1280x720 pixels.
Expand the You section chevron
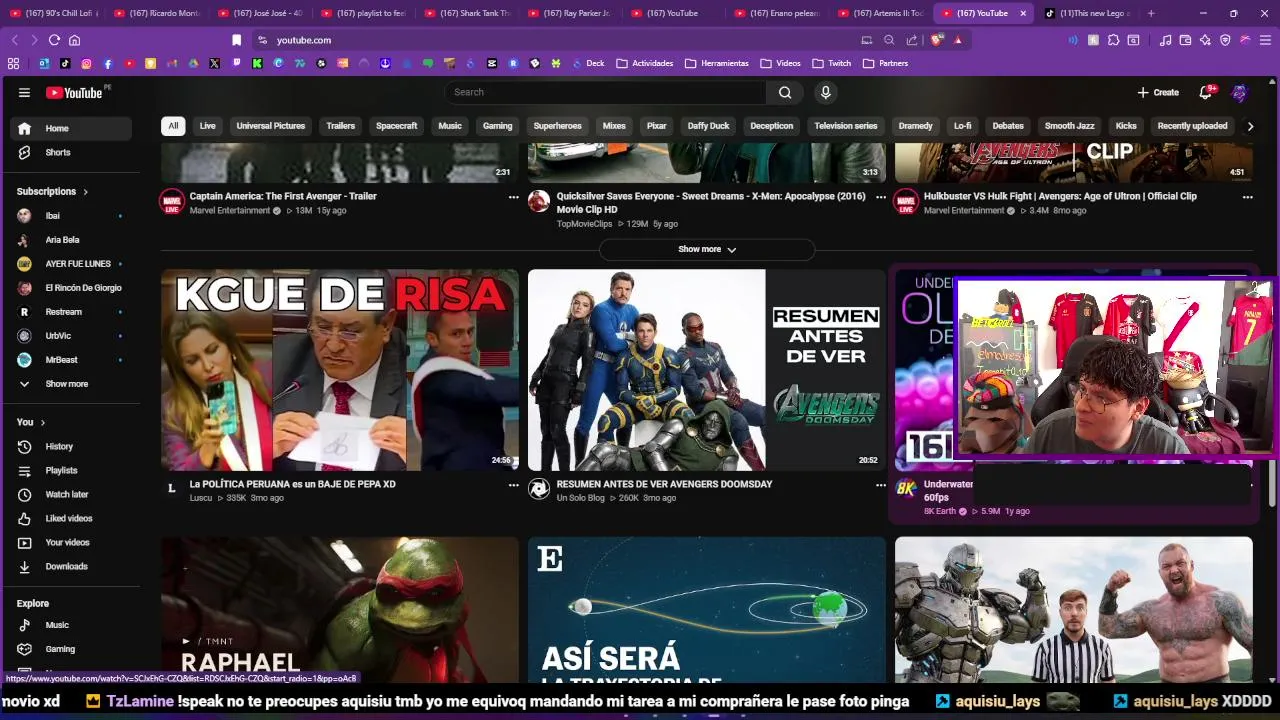(42, 422)
